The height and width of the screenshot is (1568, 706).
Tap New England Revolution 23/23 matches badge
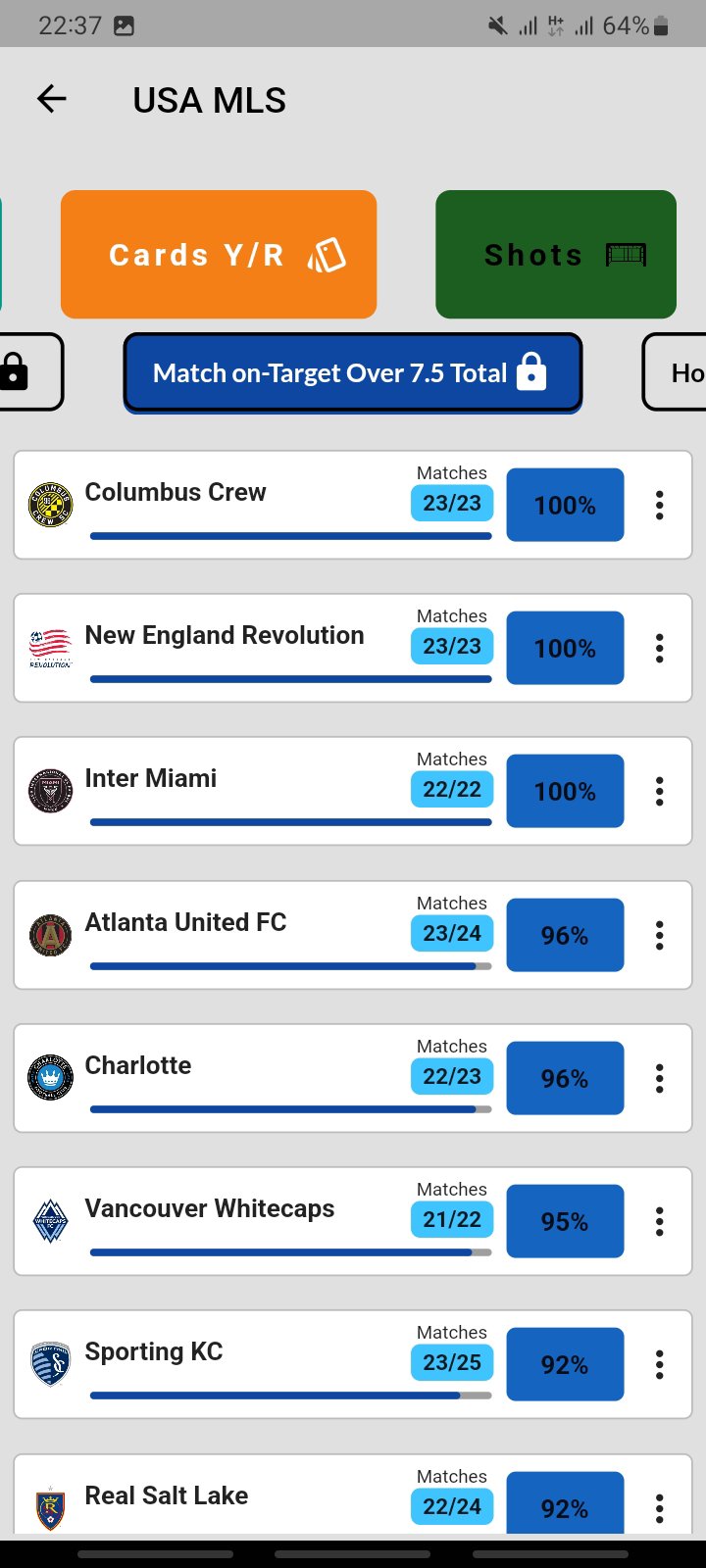[452, 647]
